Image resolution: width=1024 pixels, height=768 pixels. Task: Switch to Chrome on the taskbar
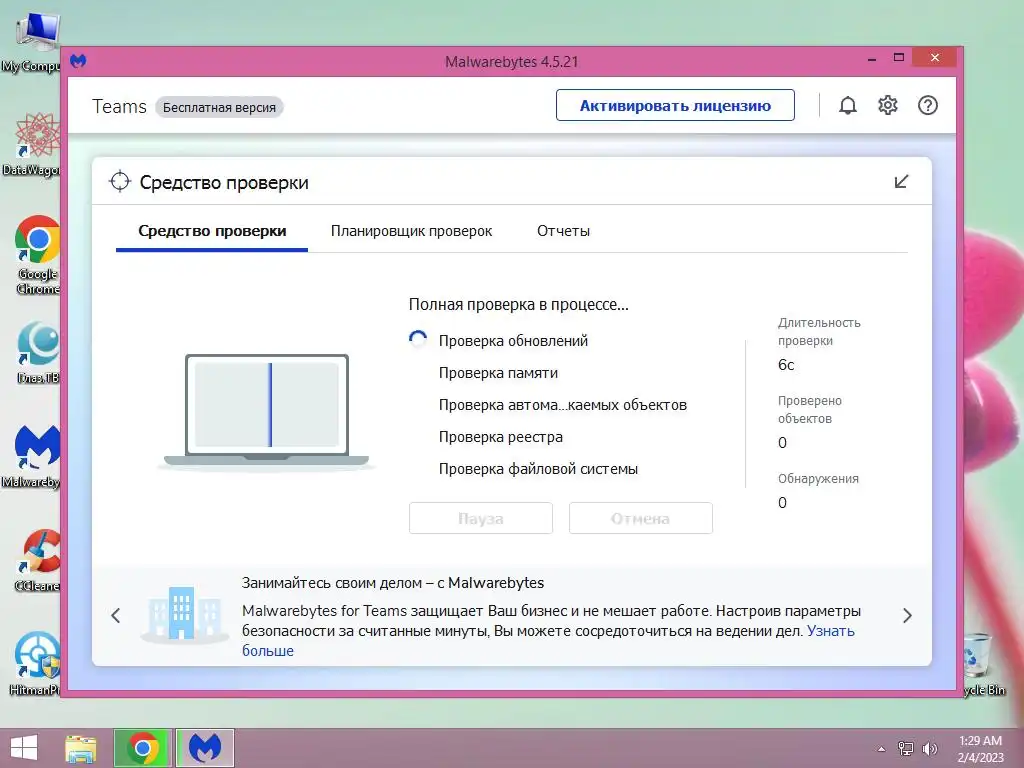[x=143, y=748]
